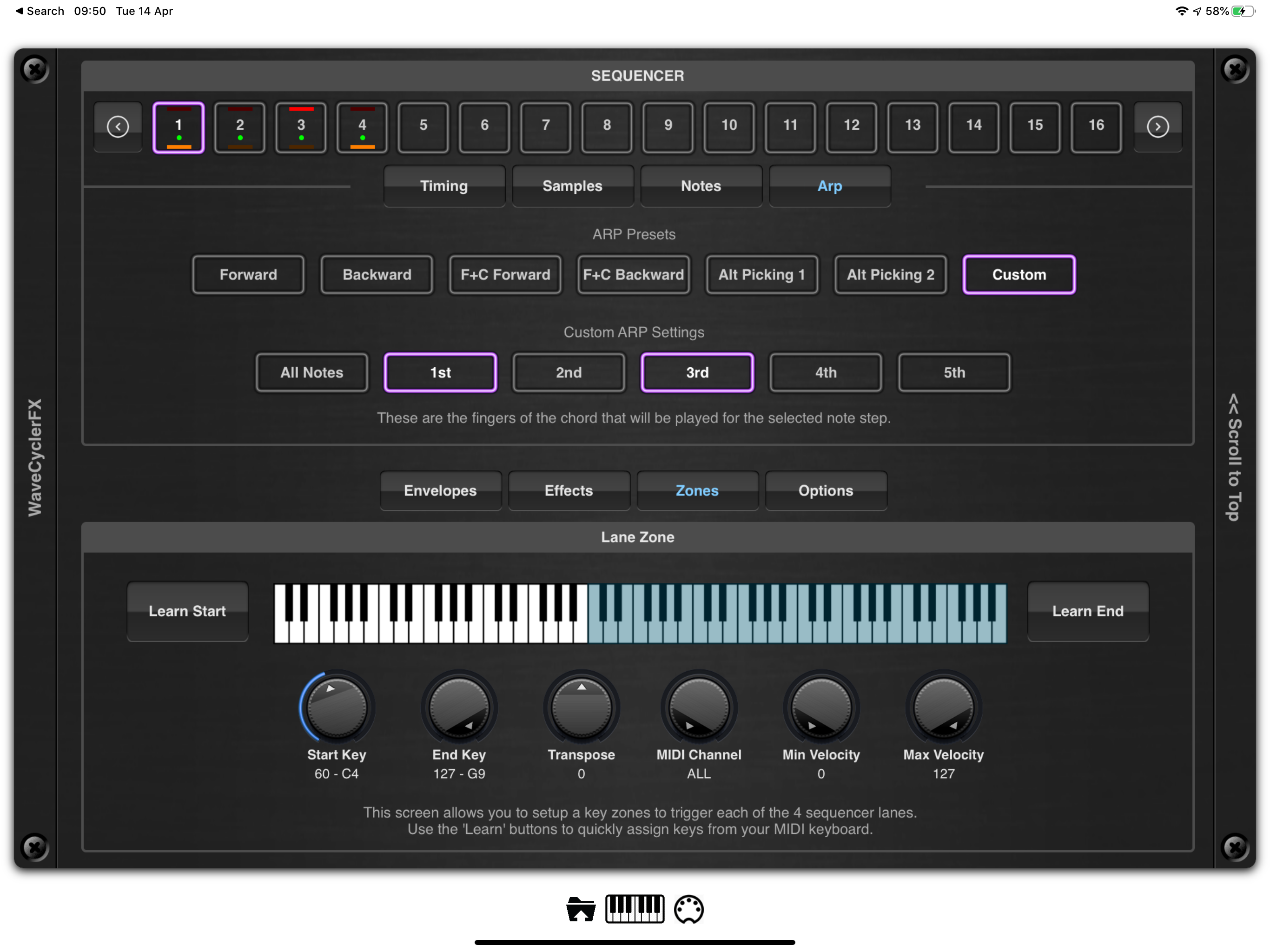Screen dimensions: 1270x952
Task: Open the file browser folder icon
Action: [x=581, y=909]
